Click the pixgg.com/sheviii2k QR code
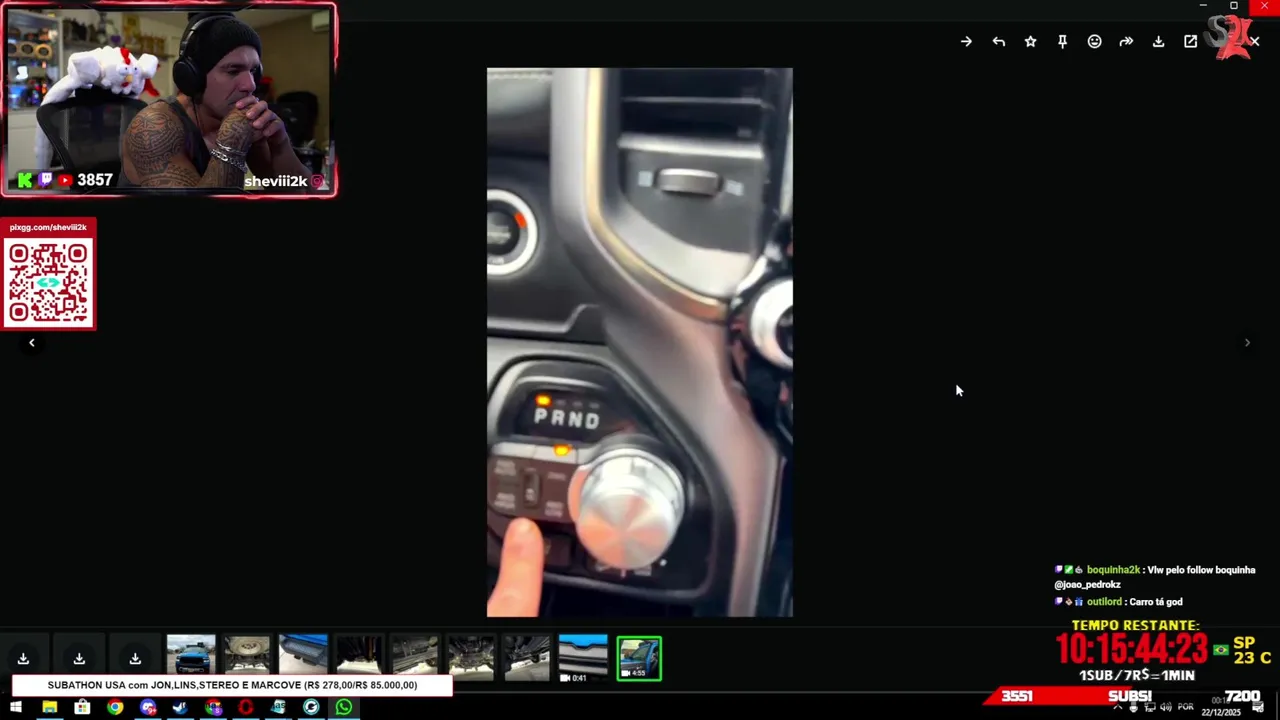This screenshot has width=1280, height=720. (48, 282)
